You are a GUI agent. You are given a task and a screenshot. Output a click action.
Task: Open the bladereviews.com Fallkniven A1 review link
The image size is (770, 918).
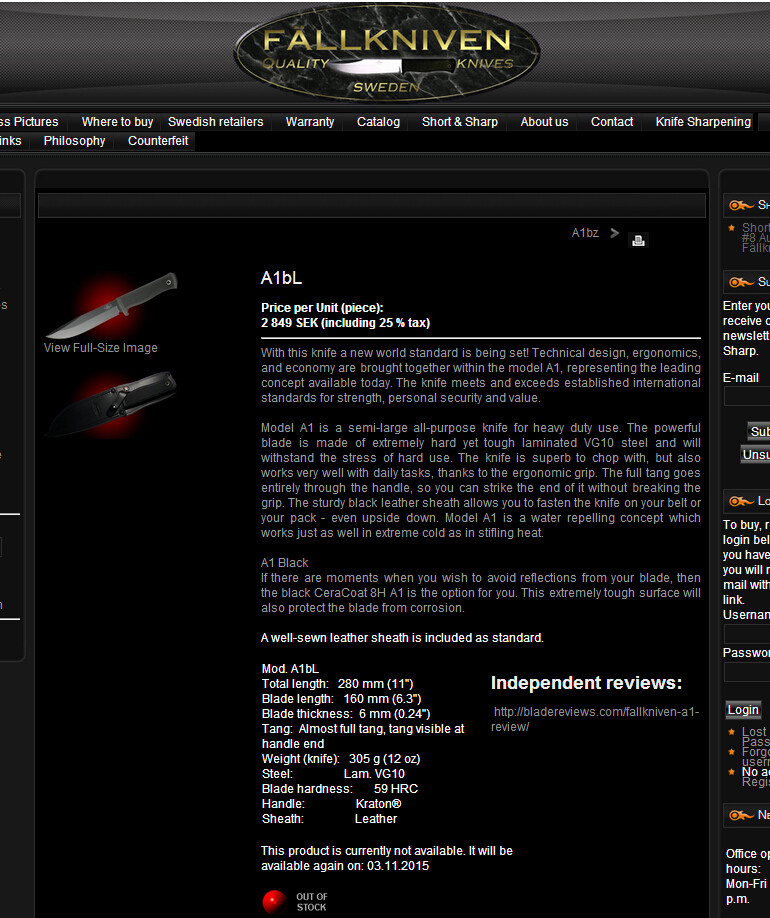tap(596, 719)
